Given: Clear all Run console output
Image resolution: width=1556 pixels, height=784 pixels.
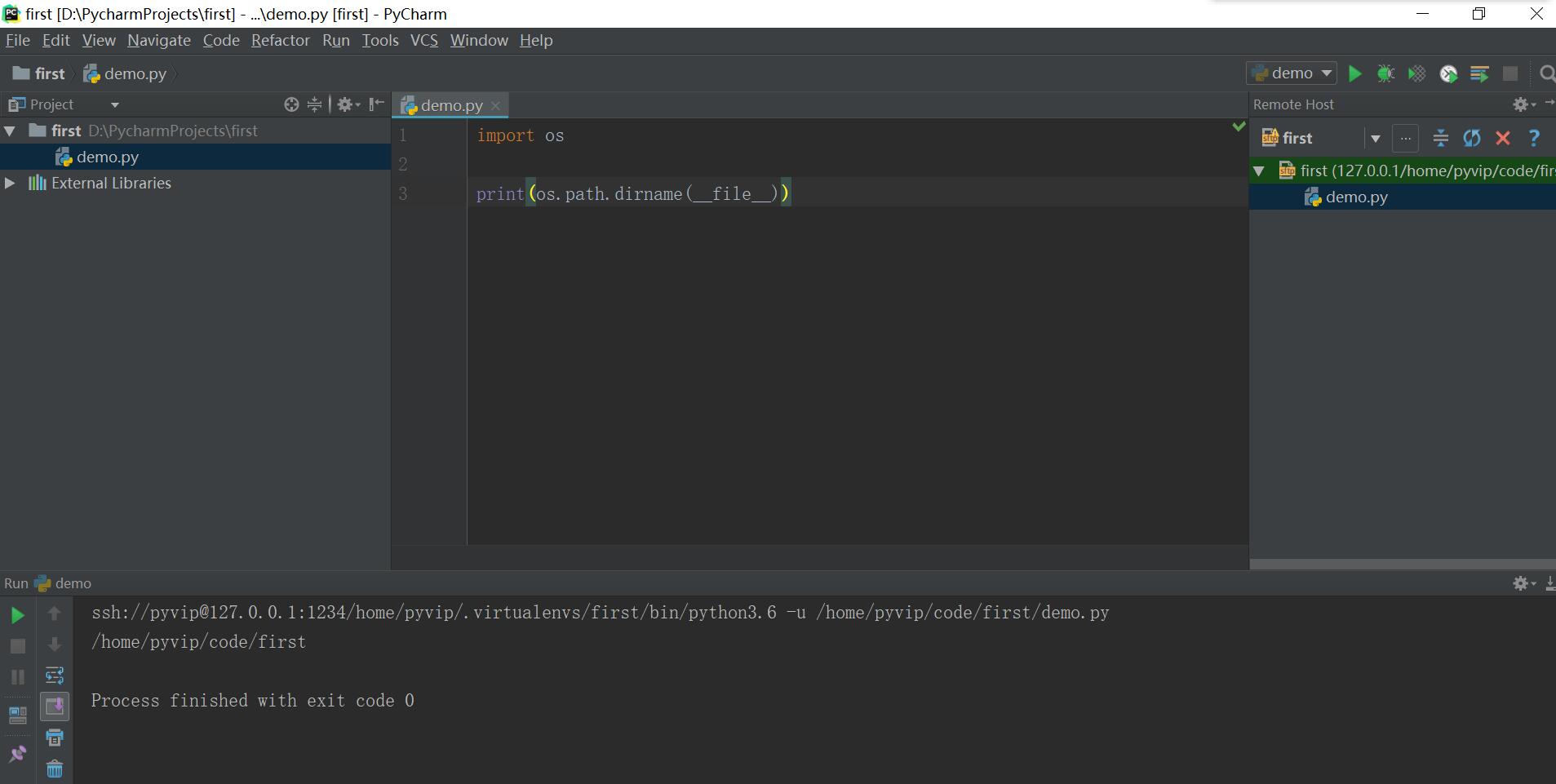Looking at the screenshot, I should pyautogui.click(x=55, y=769).
